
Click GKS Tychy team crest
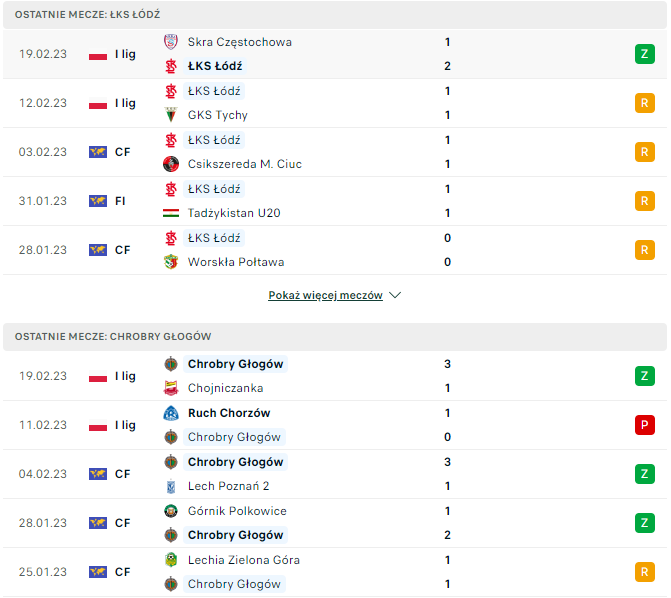[x=170, y=115]
